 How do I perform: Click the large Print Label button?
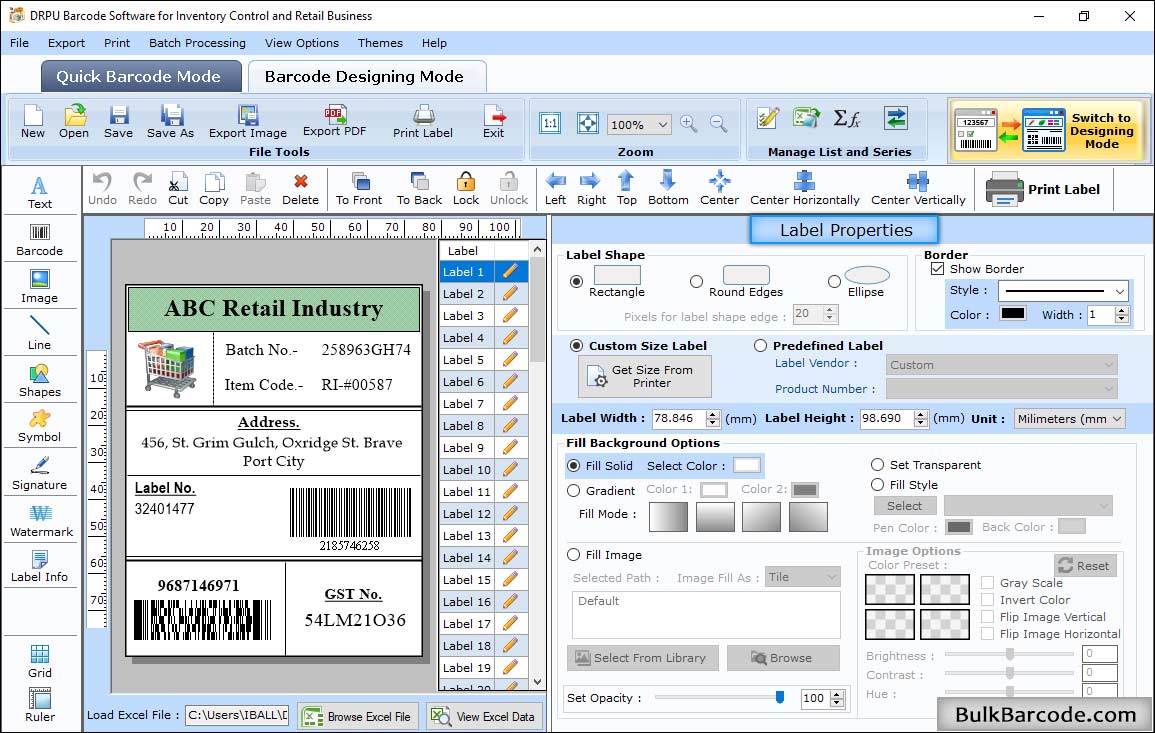click(1043, 189)
